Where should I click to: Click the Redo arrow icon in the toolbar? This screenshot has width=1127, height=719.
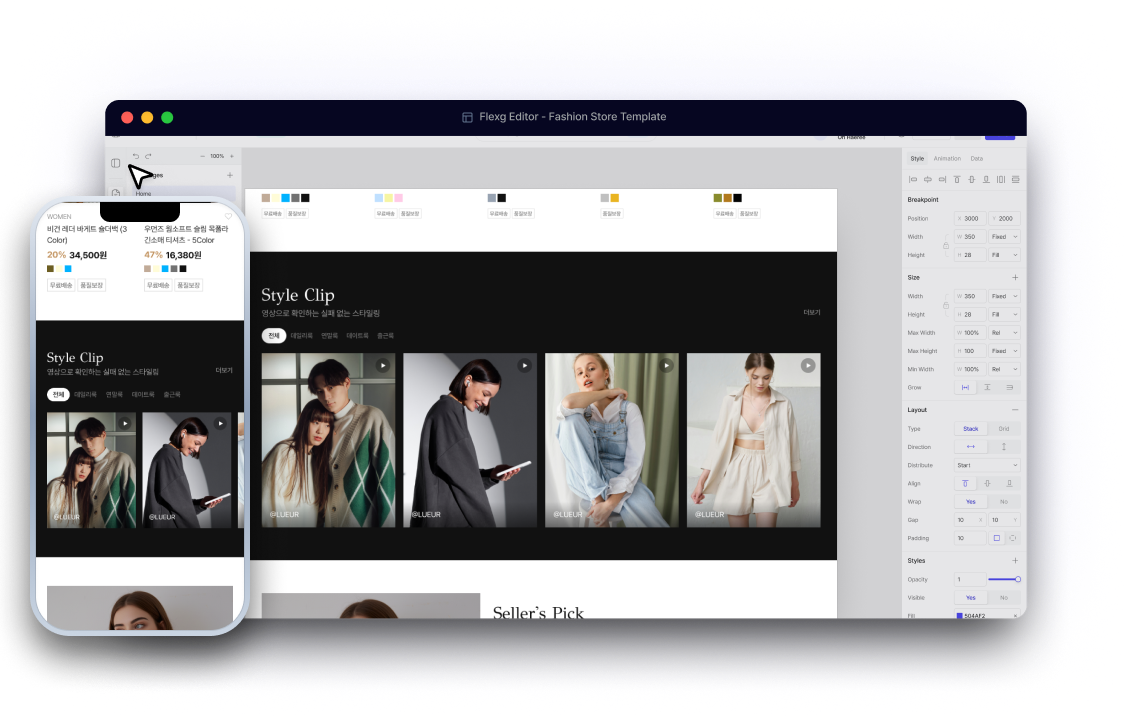click(148, 156)
